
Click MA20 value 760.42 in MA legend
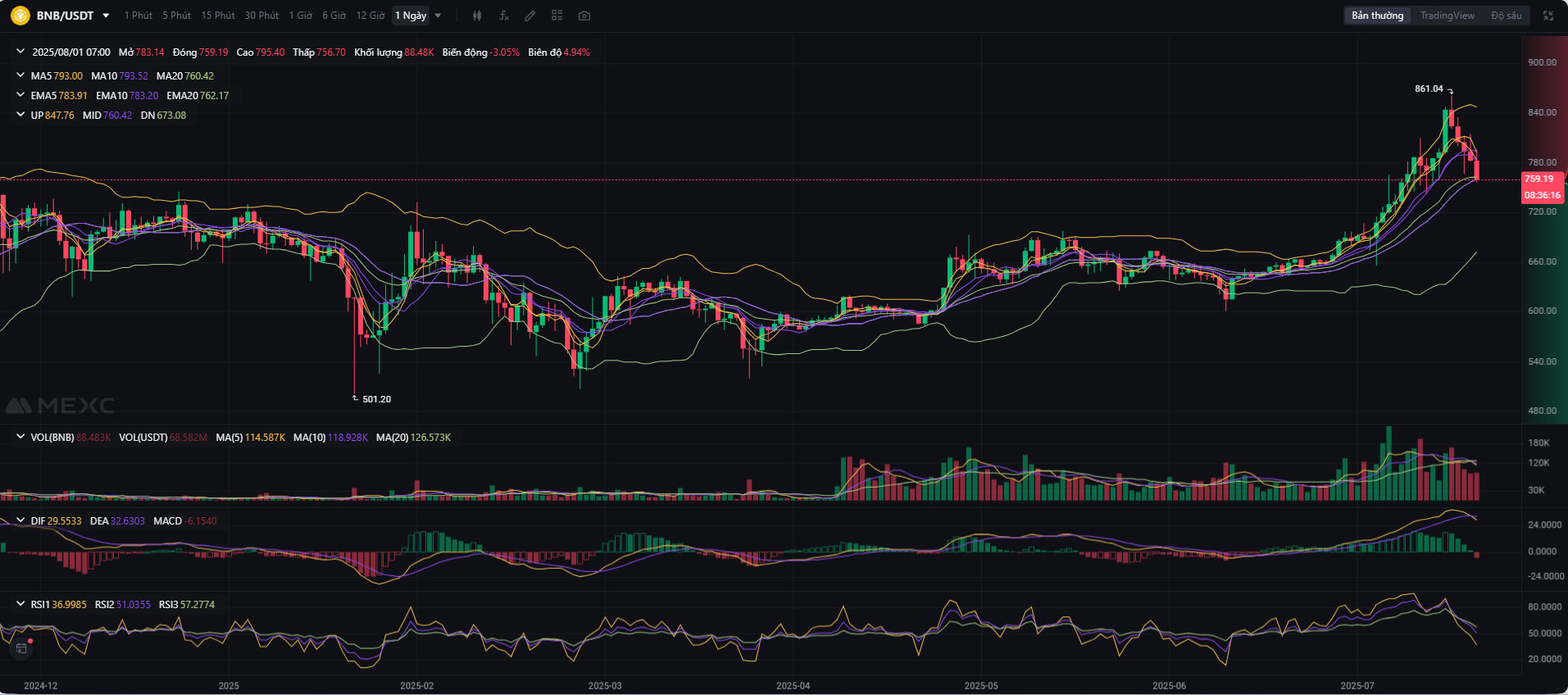tap(199, 75)
